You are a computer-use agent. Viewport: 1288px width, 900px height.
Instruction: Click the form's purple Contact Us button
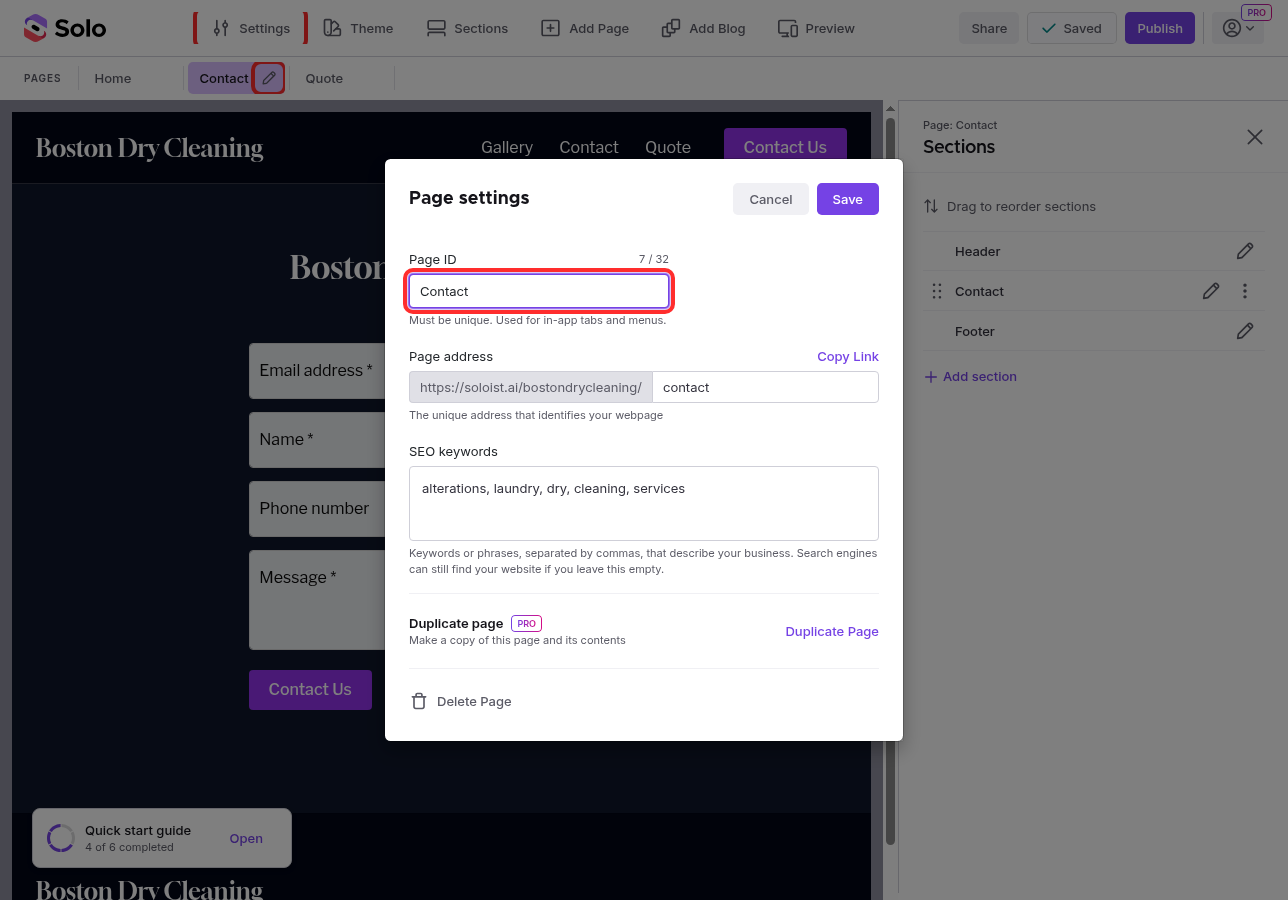pyautogui.click(x=310, y=689)
